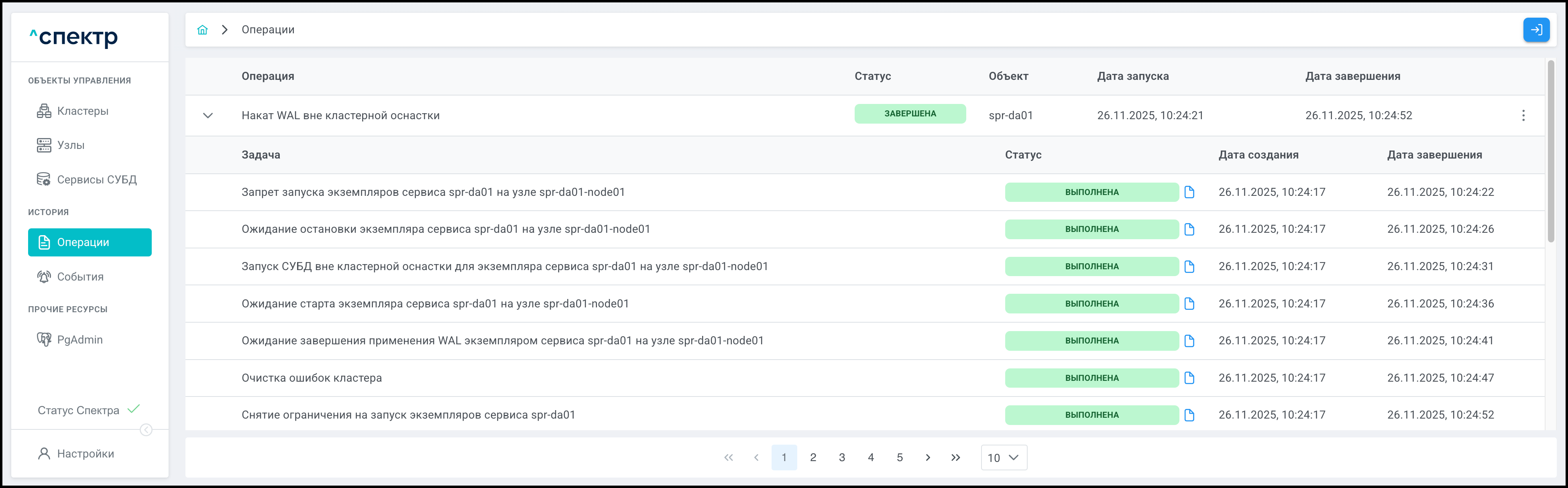Go to page 3
The height and width of the screenshot is (488, 1568).
[842, 458]
